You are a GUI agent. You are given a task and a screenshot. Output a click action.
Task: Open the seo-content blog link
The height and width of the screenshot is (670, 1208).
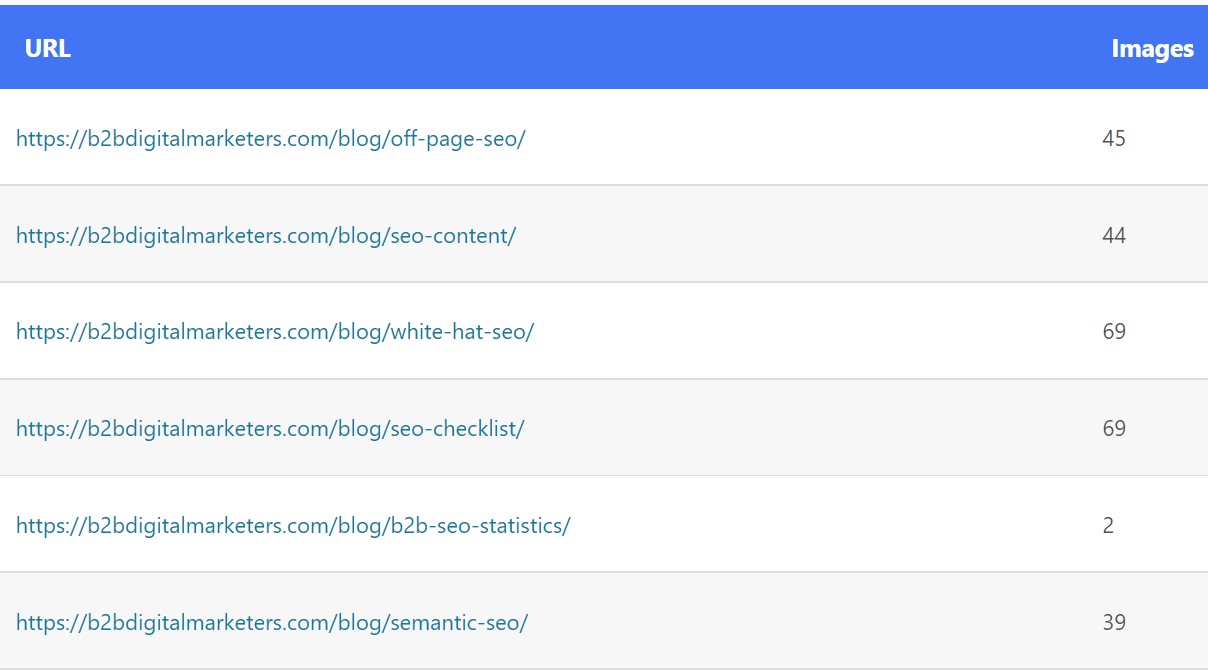(266, 236)
